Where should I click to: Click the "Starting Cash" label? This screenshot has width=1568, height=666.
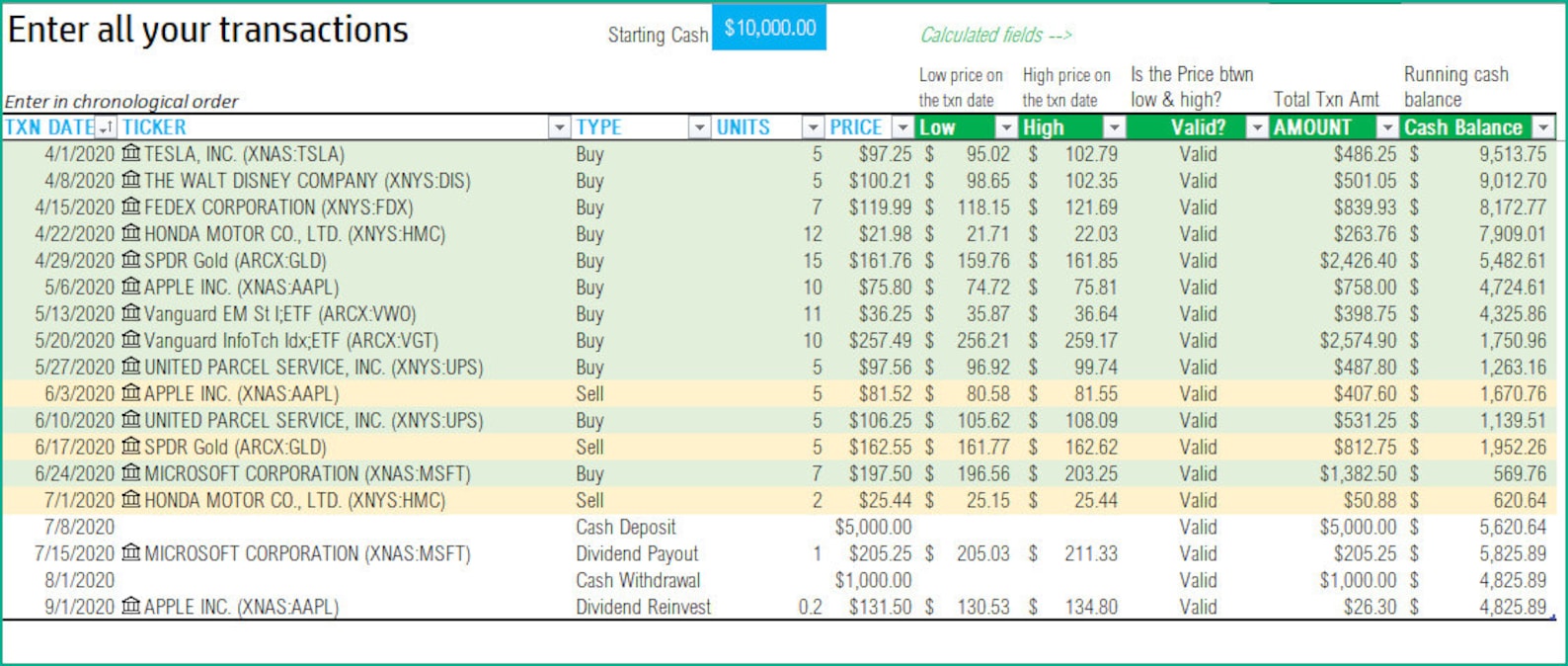pos(658,36)
